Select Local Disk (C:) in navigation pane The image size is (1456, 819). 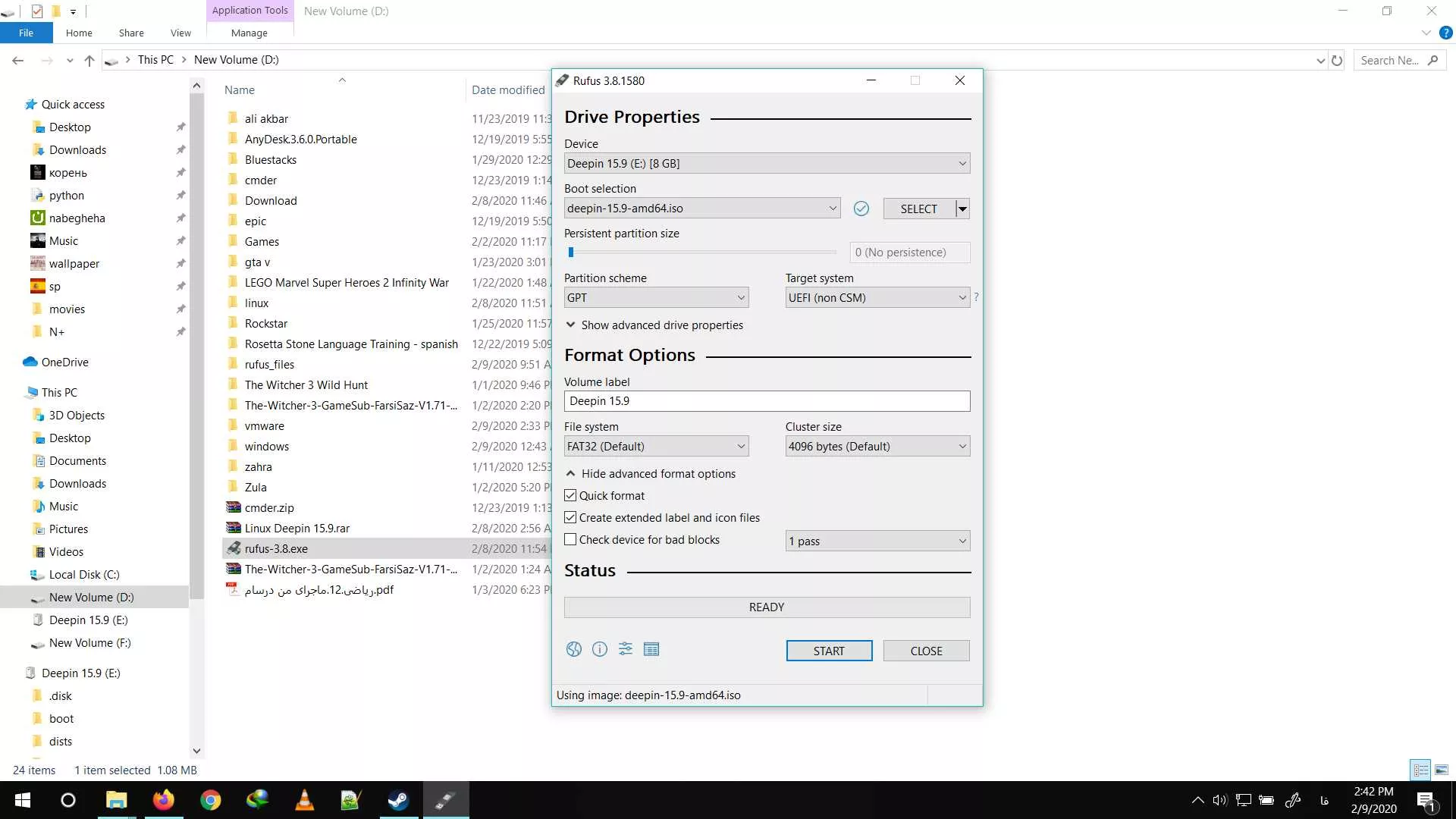point(84,574)
